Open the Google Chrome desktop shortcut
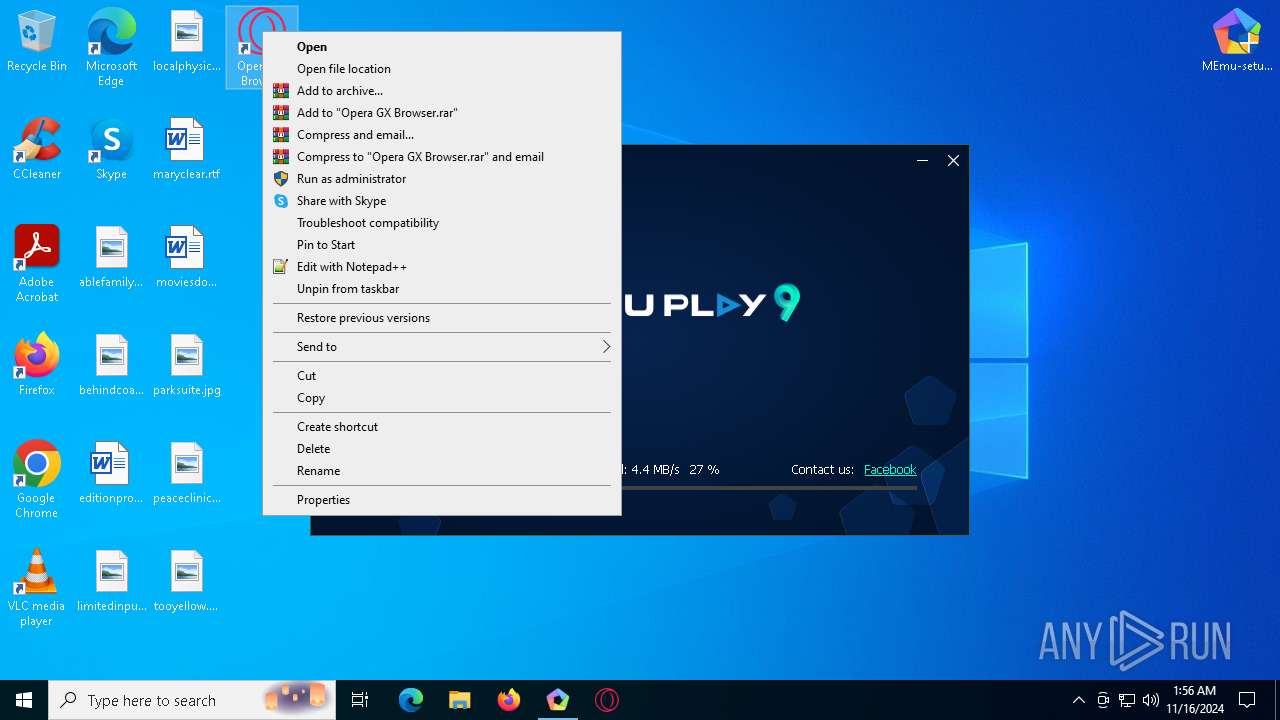 click(36, 480)
